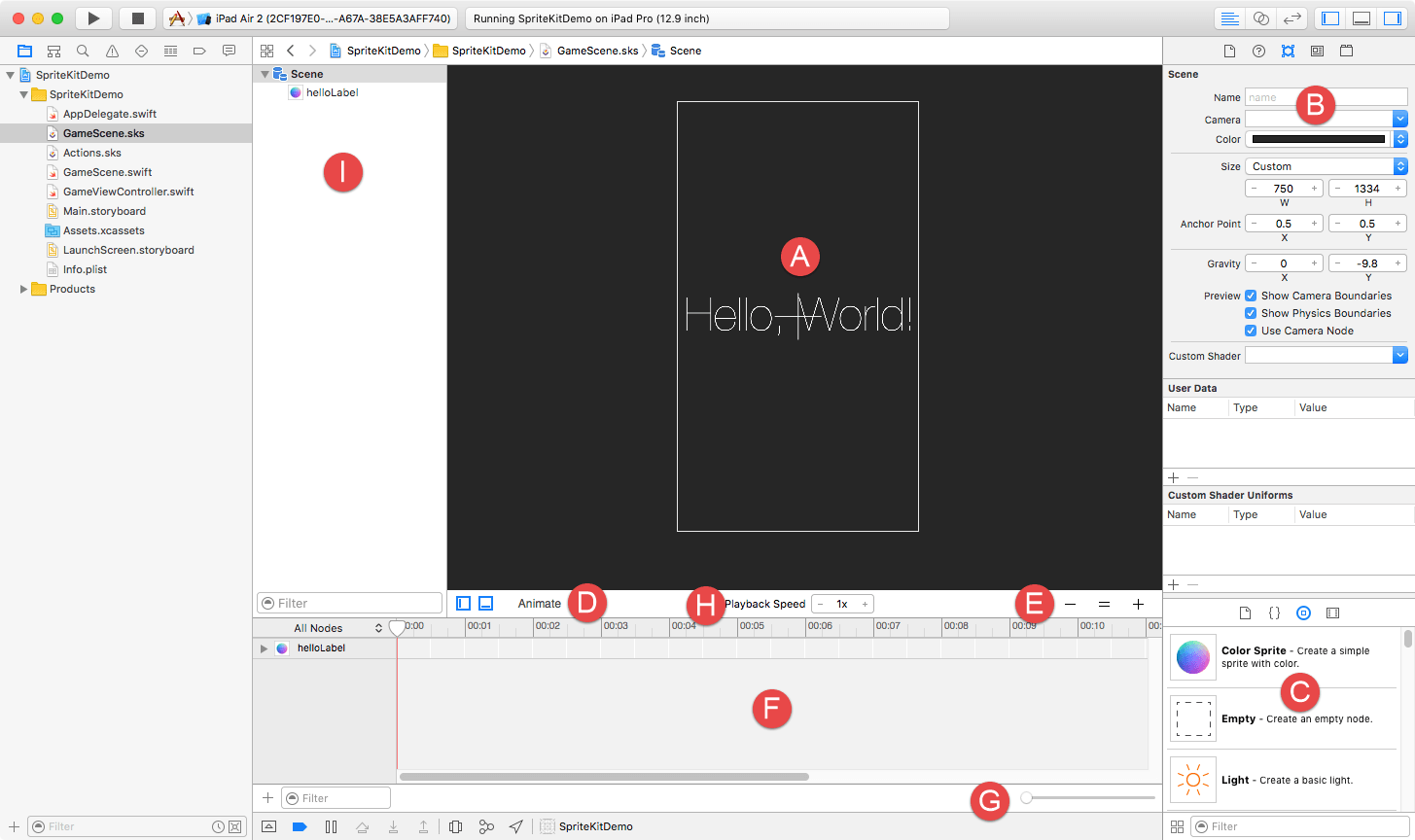Click the Run (play) button in toolbar

click(x=93, y=18)
